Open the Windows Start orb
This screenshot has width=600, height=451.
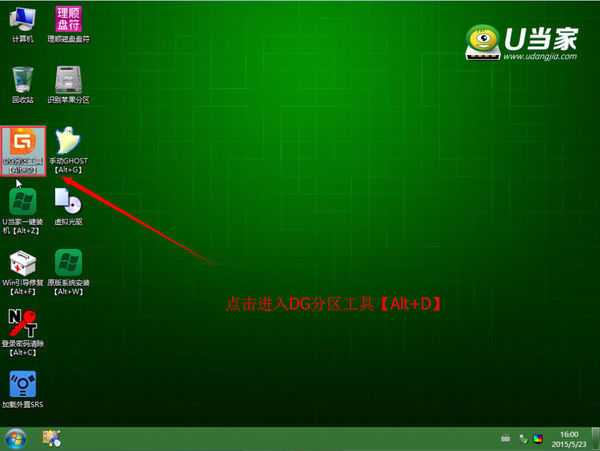point(16,439)
